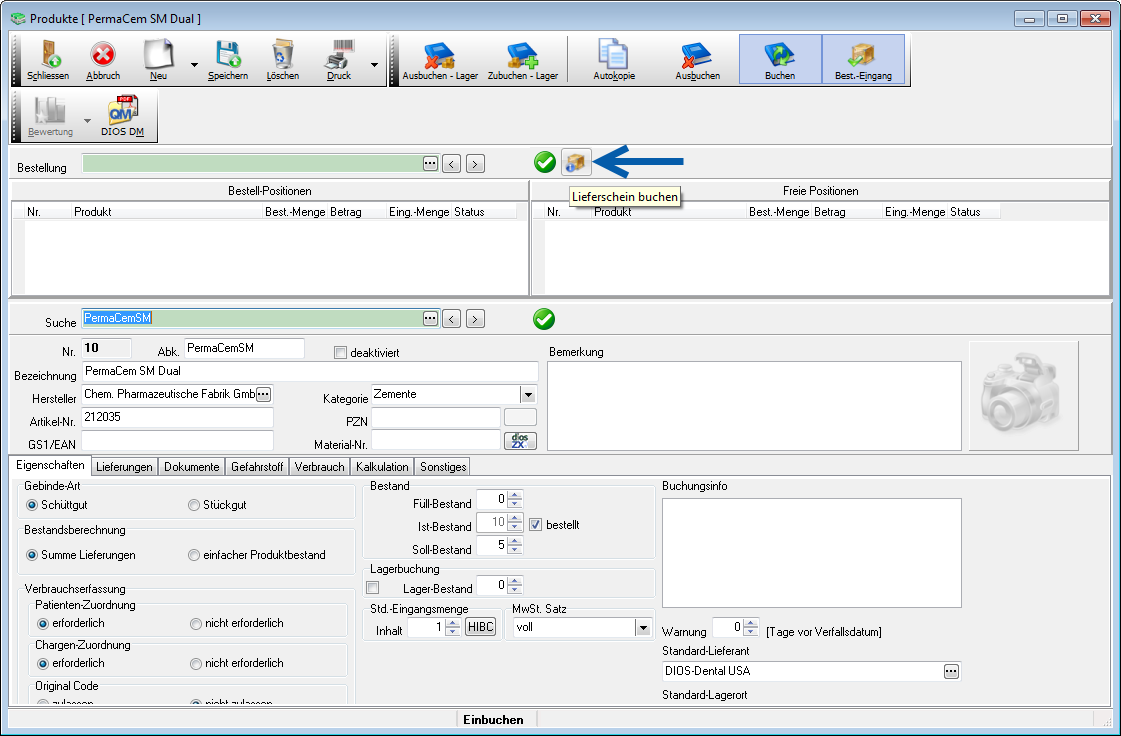Click the Buchungsinfo text area
This screenshot has width=1121, height=736.
coord(811,553)
